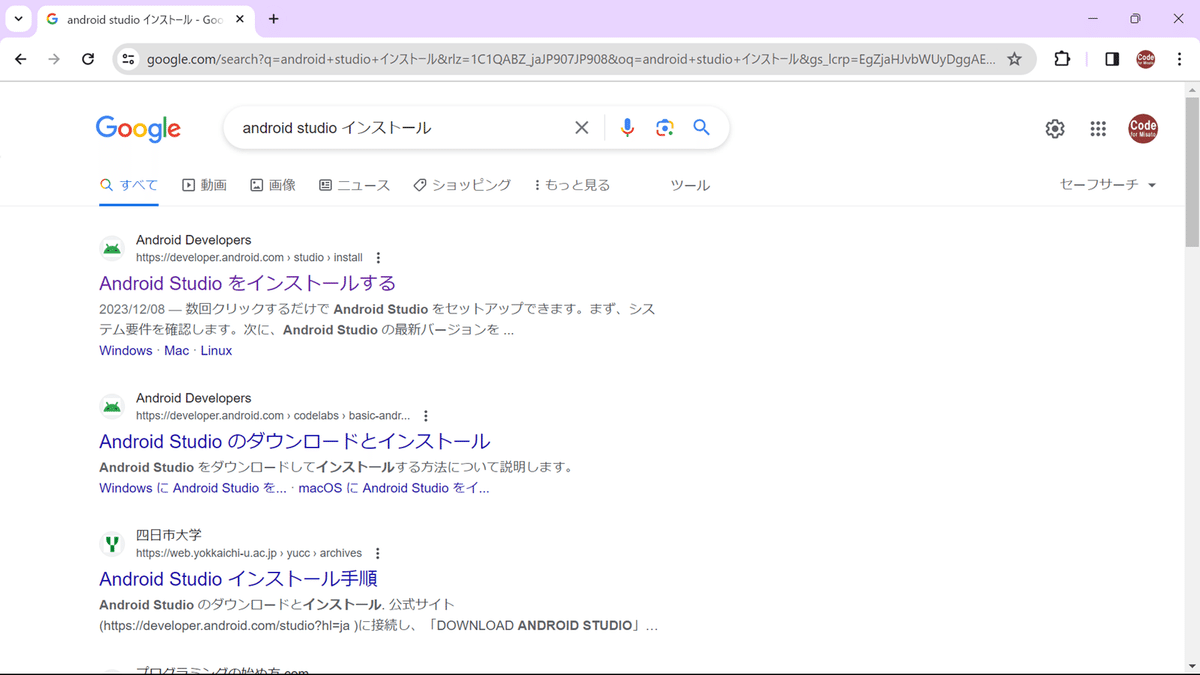1200x675 pixels.
Task: Switch to the 画像 tab
Action: pyautogui.click(x=273, y=185)
